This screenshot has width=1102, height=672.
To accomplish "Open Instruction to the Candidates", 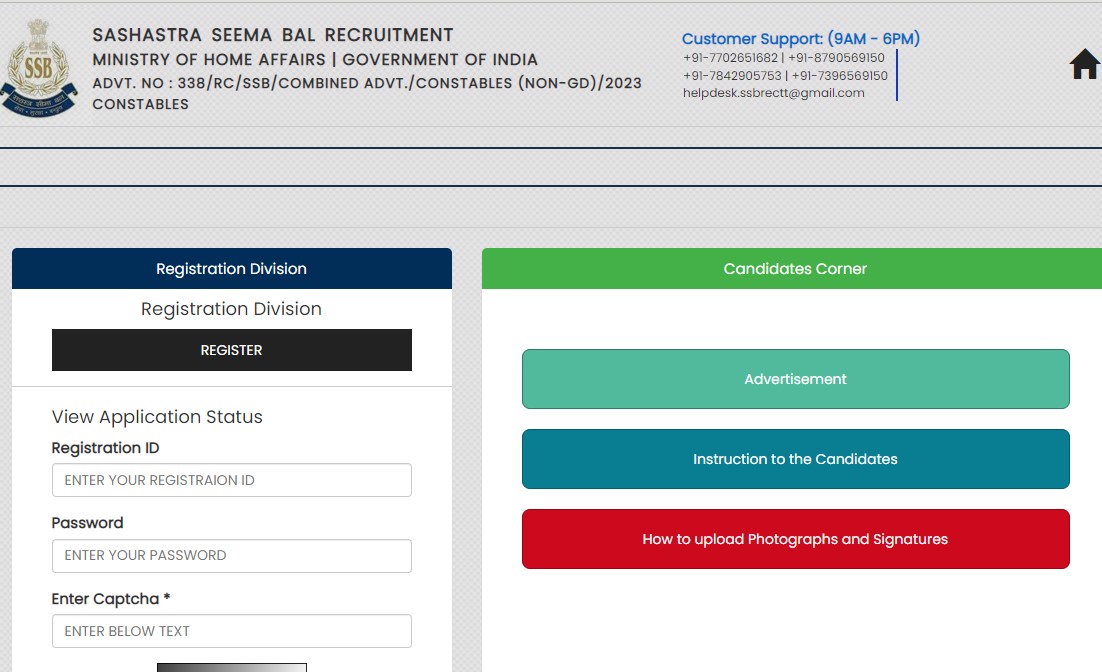I will [x=795, y=459].
